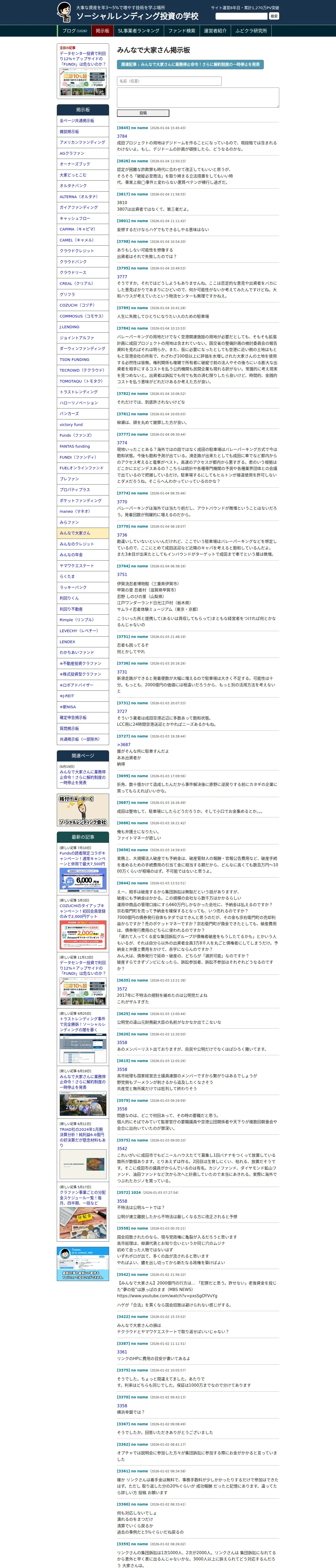Open キャッシュフロー board
336x1568 pixels.
coord(83,218)
